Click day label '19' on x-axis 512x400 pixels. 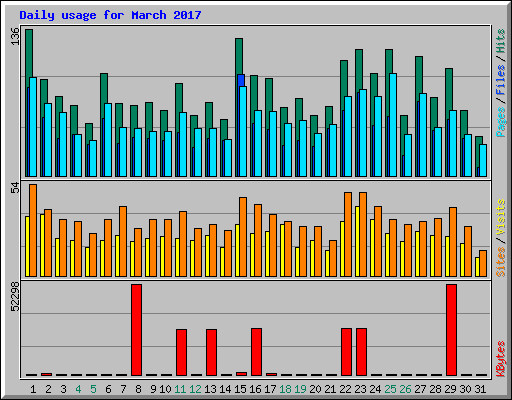click(x=300, y=389)
